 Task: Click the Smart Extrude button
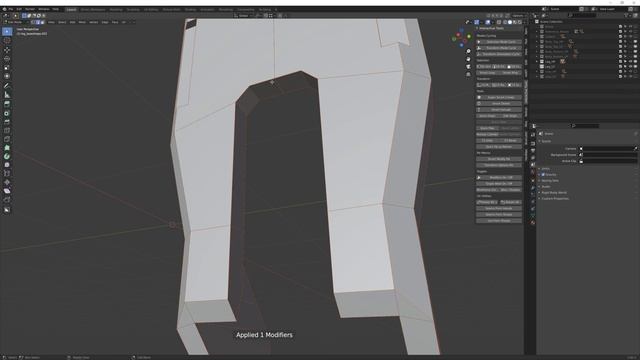pos(499,110)
